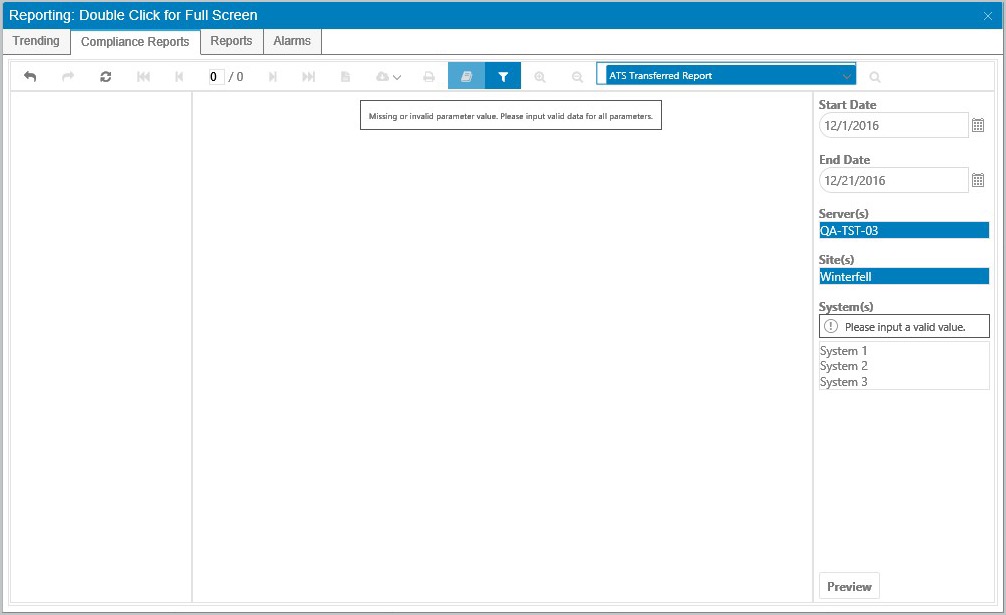Open the export cloud download dropdown

click(x=388, y=76)
